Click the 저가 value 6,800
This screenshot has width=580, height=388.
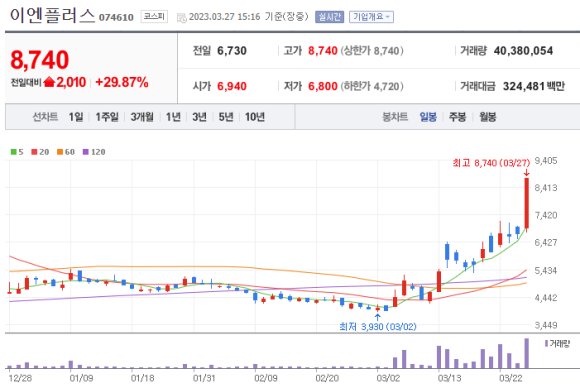[x=323, y=86]
